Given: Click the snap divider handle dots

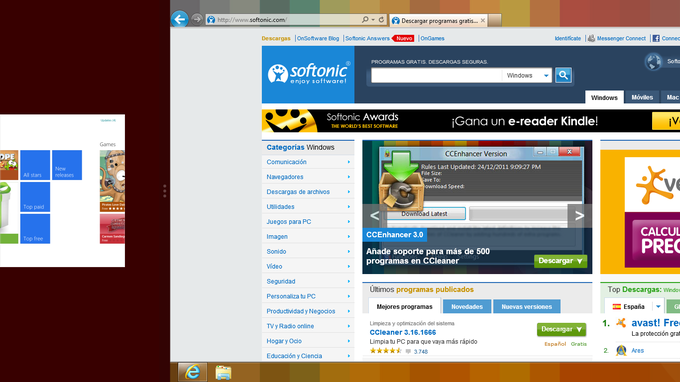Looking at the screenshot, I should pyautogui.click(x=165, y=191).
